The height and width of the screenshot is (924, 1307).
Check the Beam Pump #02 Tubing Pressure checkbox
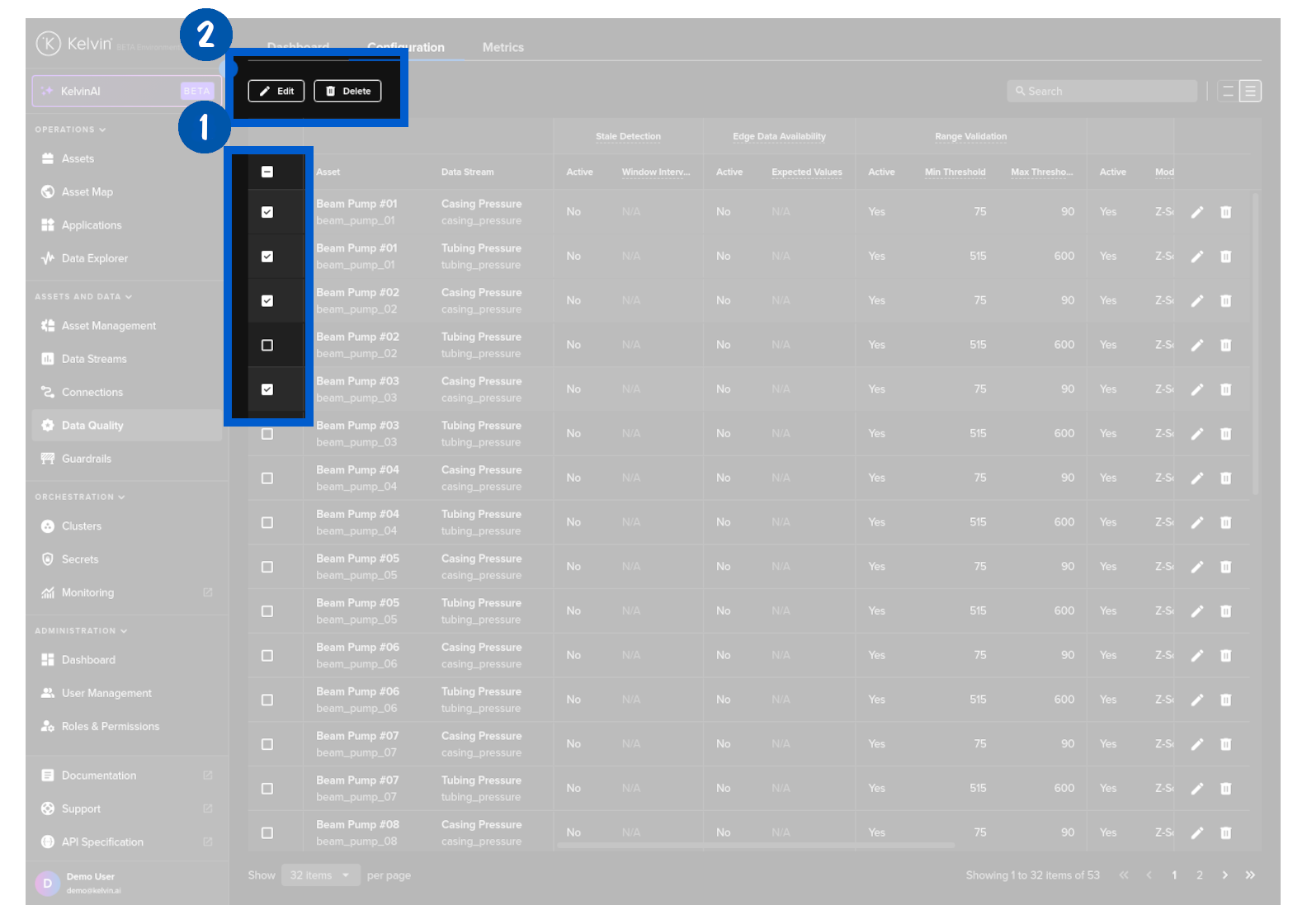(x=267, y=346)
